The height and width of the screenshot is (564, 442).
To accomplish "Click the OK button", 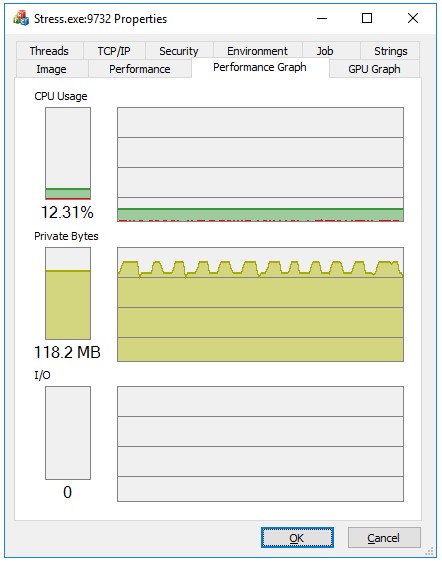I will [297, 538].
